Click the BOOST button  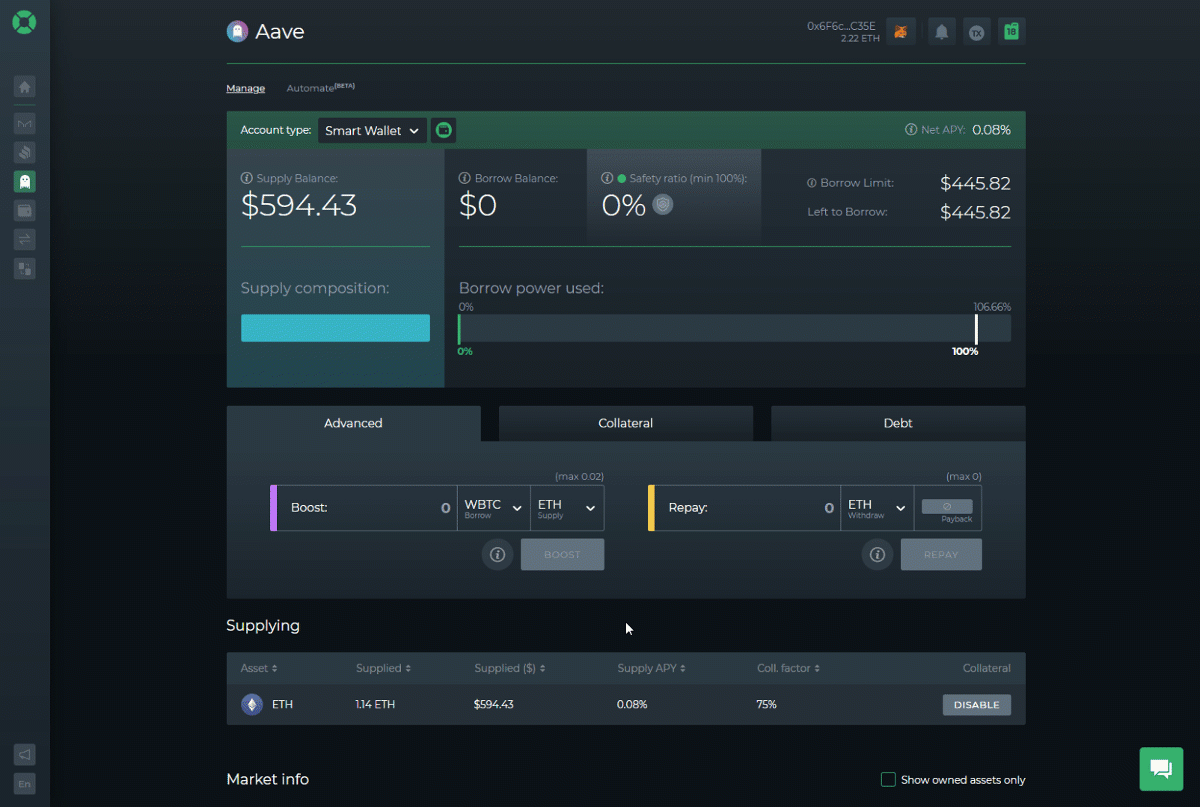[x=562, y=554]
